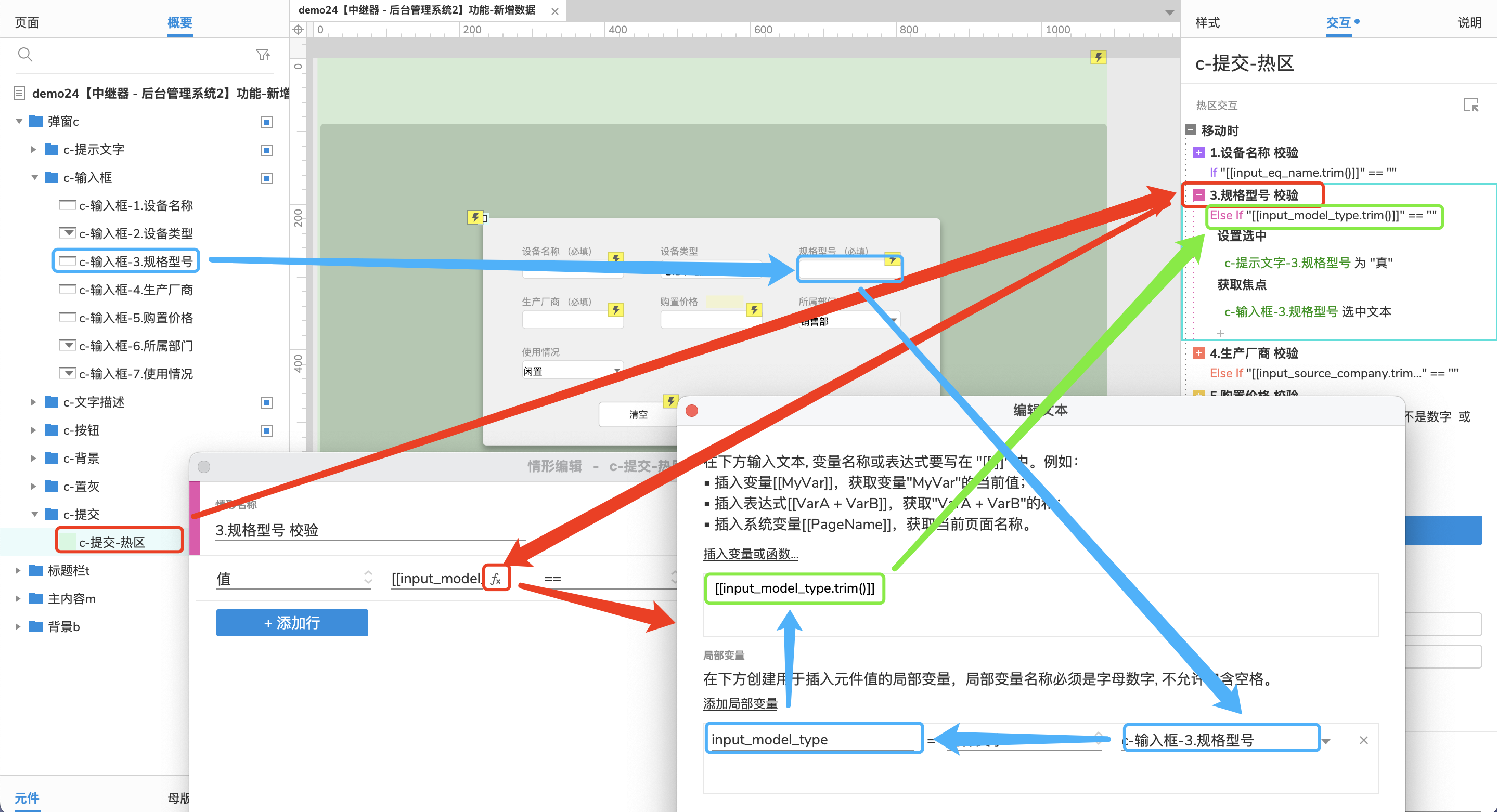The width and height of the screenshot is (1497, 812).
Task: Add an action with the plus under 获取焦点
Action: click(1220, 333)
